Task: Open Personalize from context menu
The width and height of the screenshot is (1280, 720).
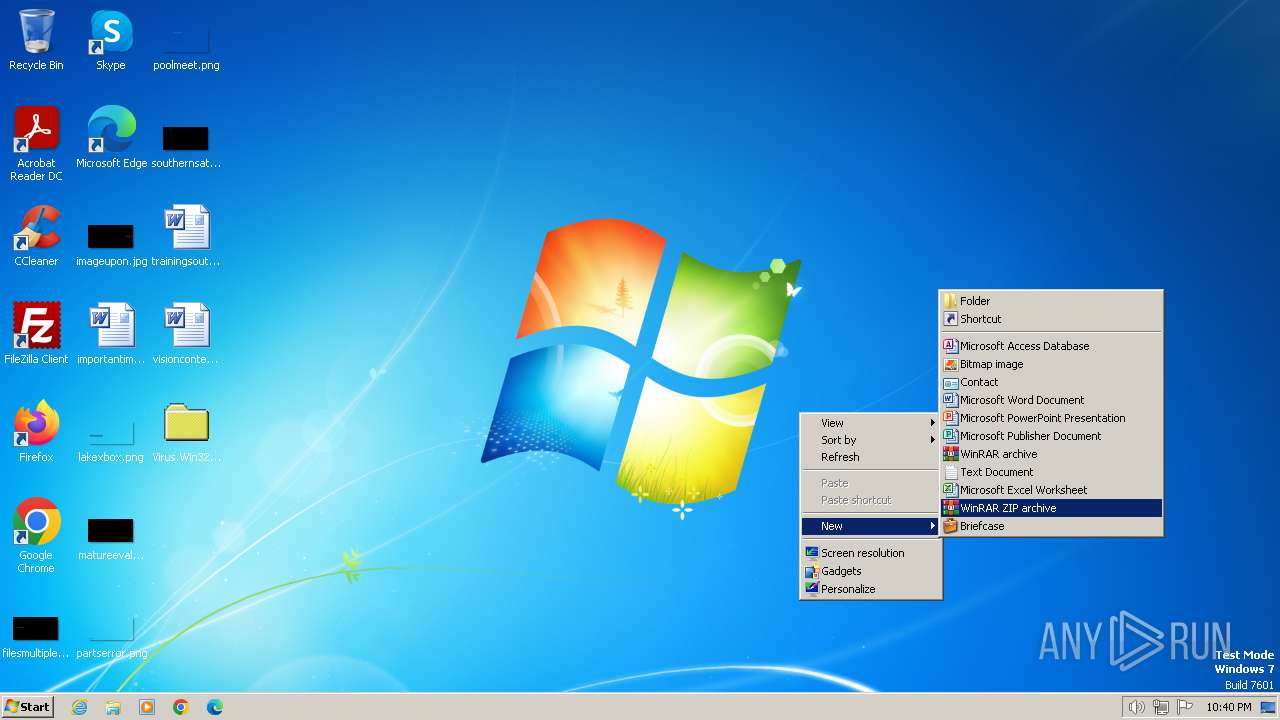Action: pyautogui.click(x=871, y=589)
